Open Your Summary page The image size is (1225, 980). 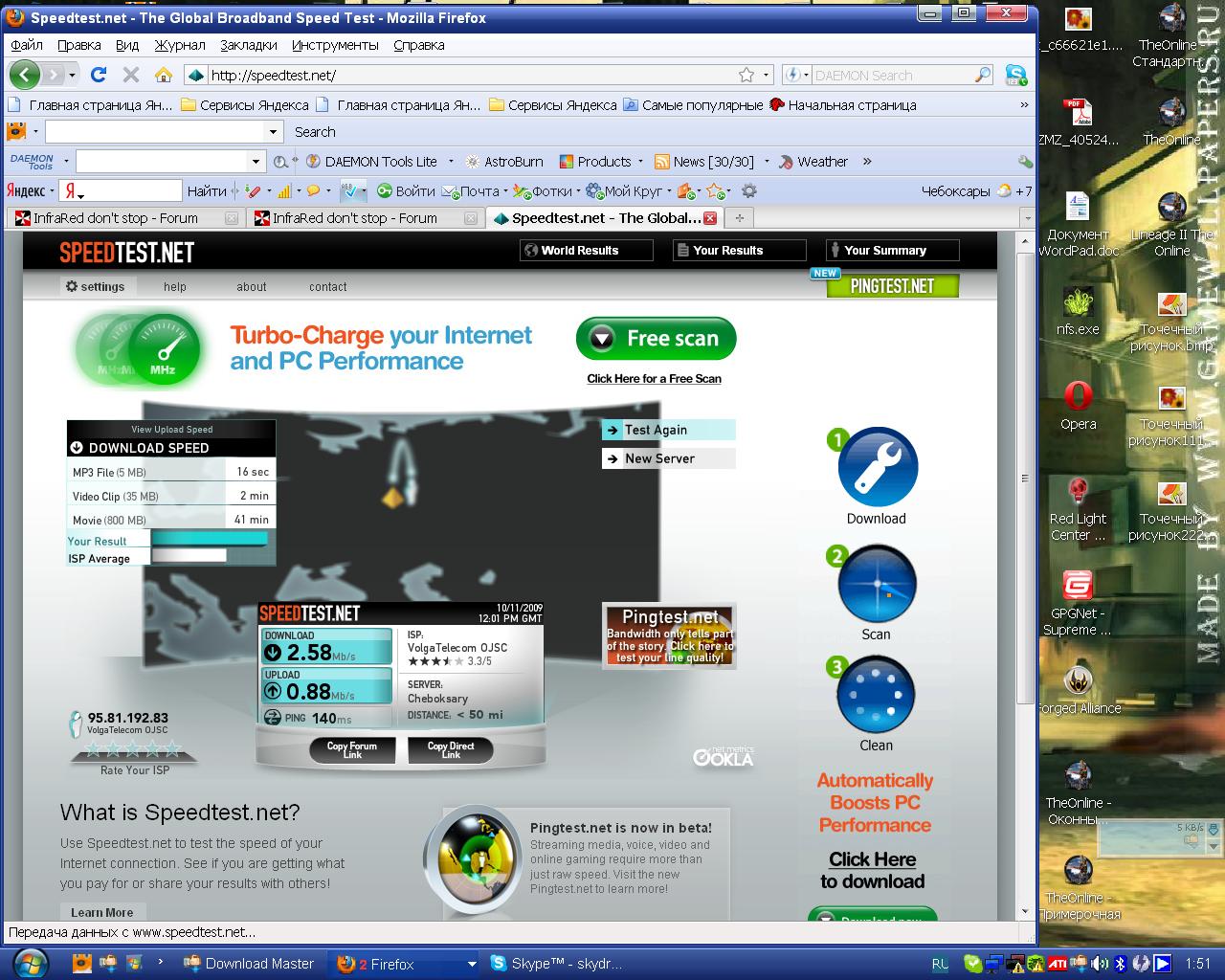[892, 250]
